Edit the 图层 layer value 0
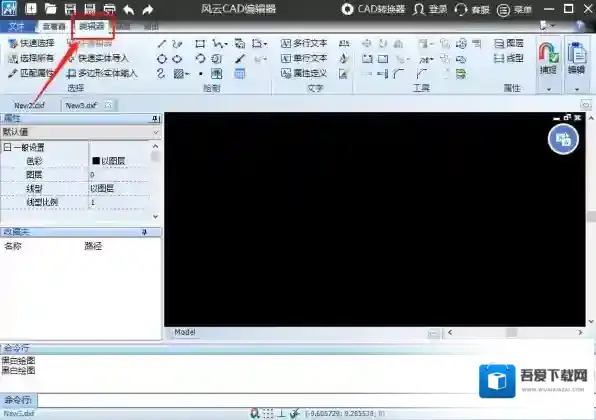This screenshot has height=420, width=596. click(x=119, y=175)
